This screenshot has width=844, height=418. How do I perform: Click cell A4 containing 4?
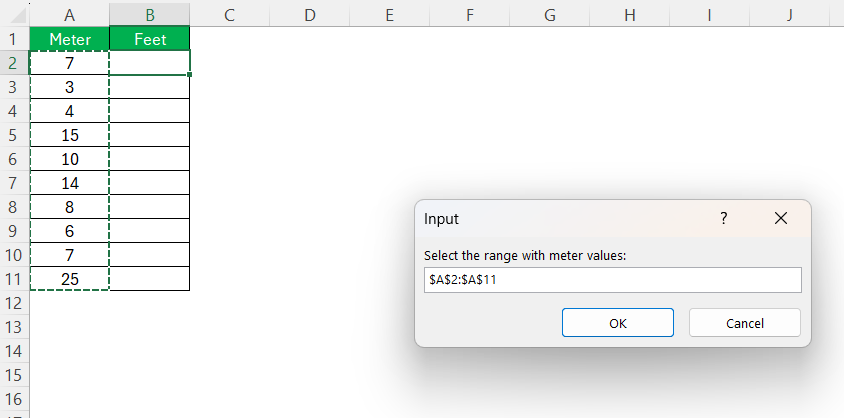(69, 111)
